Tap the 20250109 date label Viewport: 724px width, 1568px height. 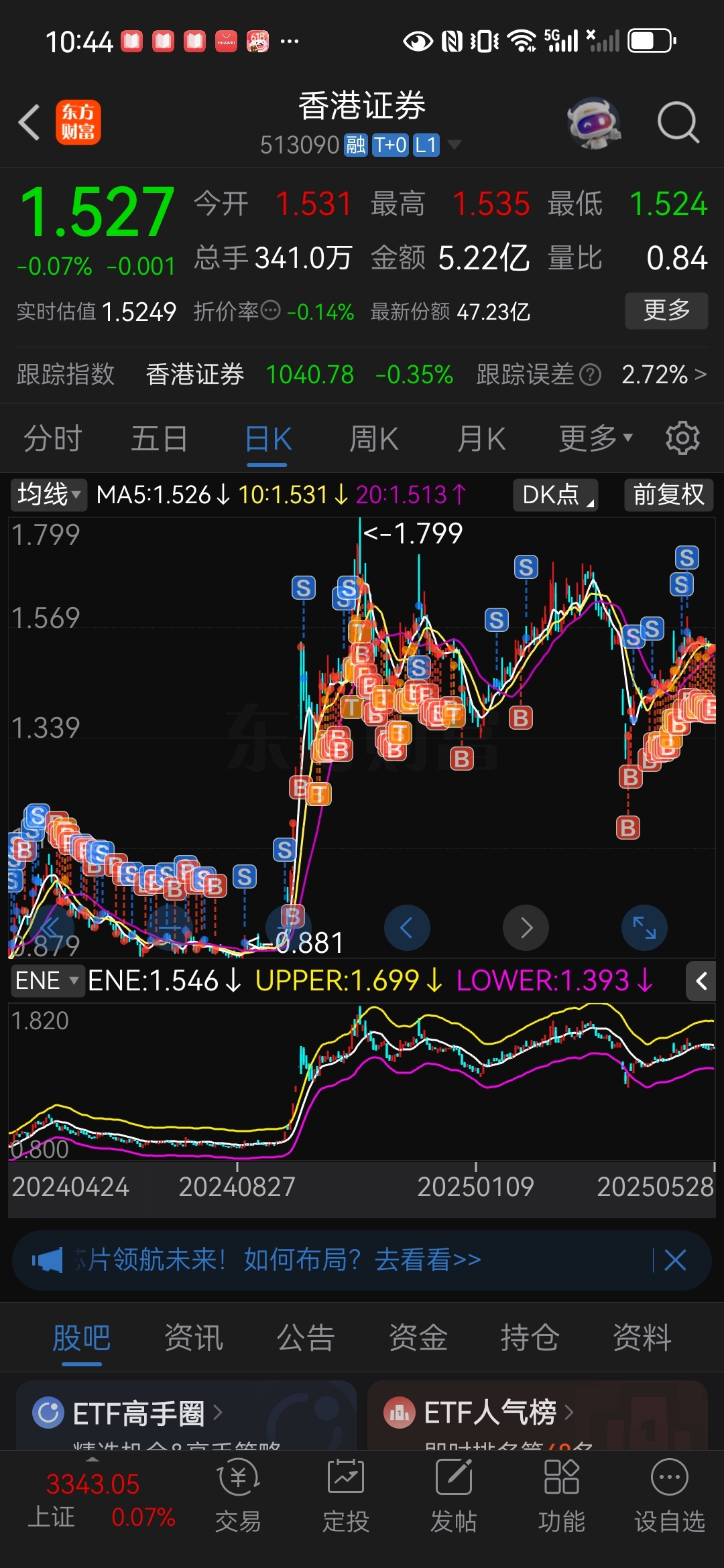[x=475, y=1187]
